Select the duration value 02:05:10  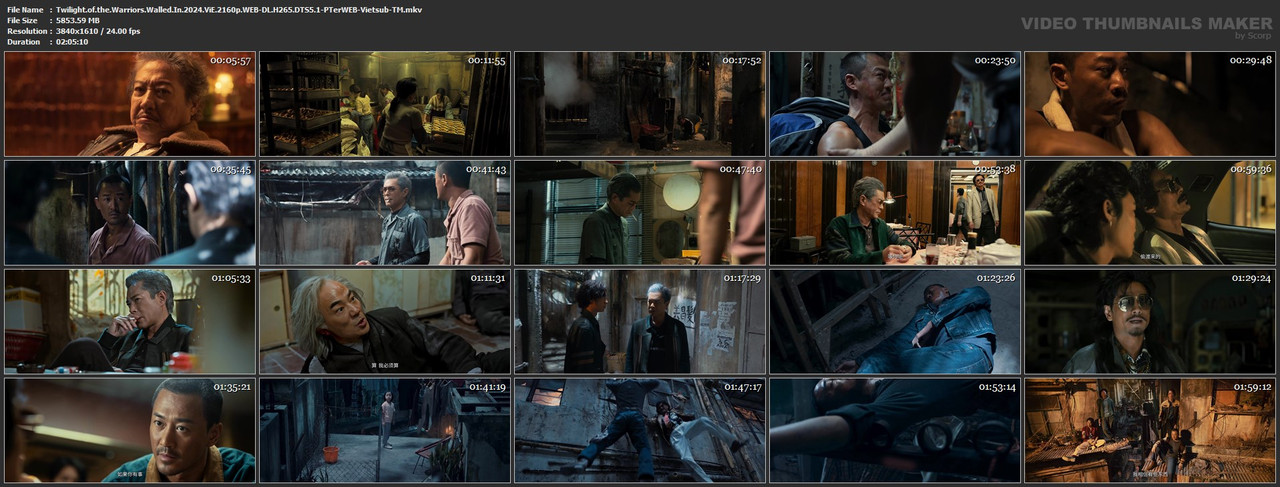tap(76, 42)
